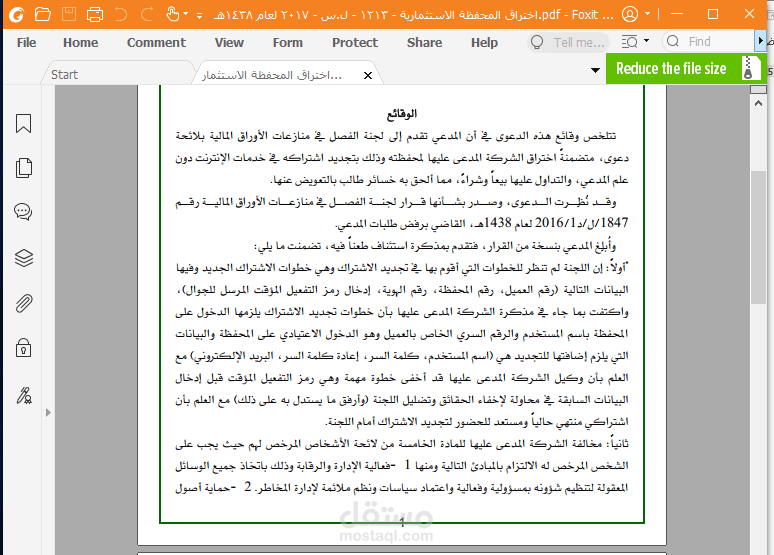Print the document using the printer icon

coord(95,14)
